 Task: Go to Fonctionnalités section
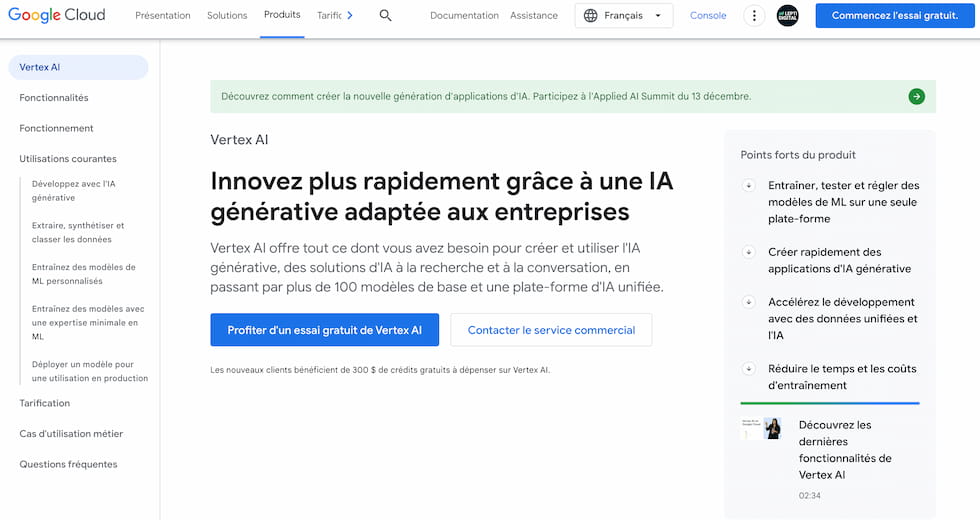[x=54, y=98]
